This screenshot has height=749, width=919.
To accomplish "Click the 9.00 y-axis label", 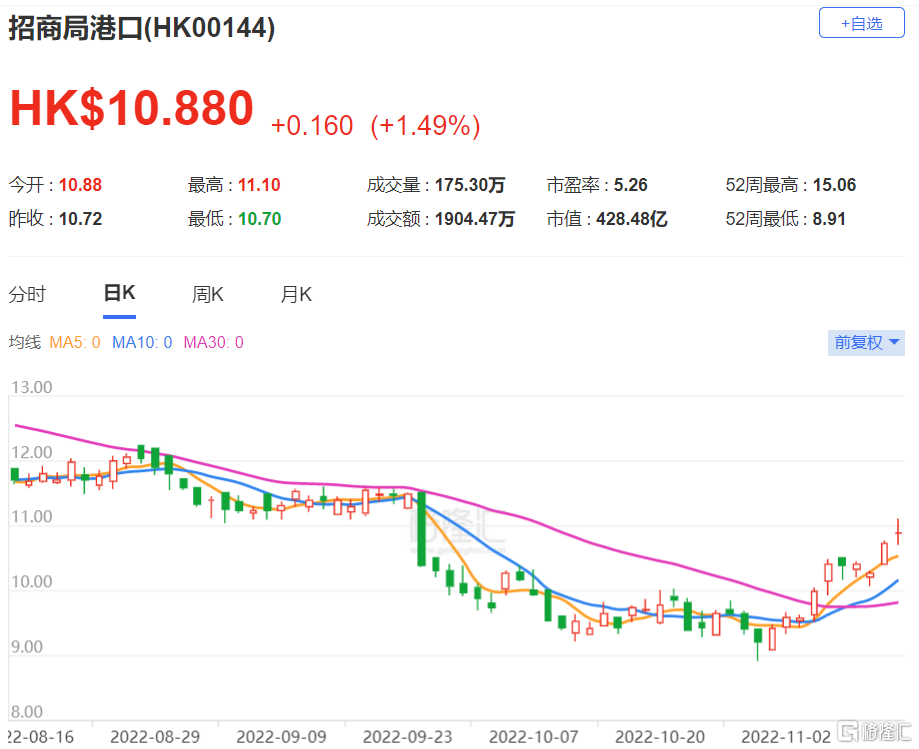I will click(27, 647).
